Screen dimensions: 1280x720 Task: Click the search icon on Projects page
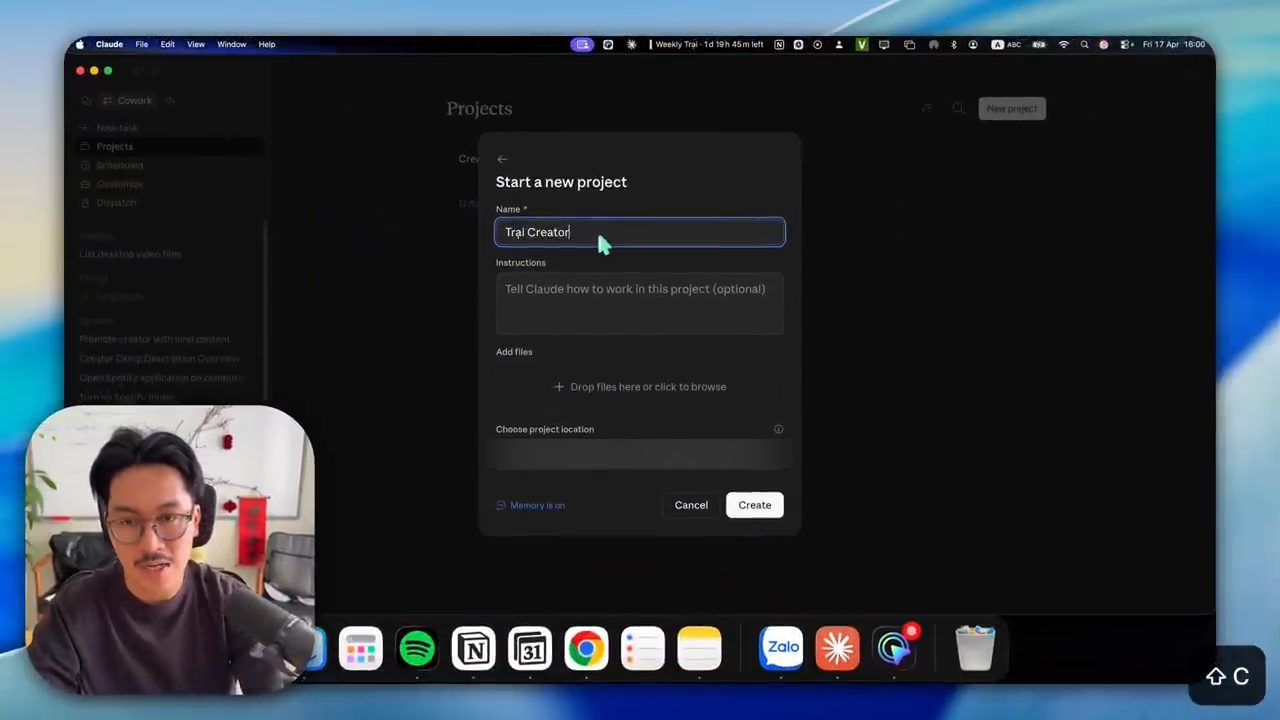[958, 108]
